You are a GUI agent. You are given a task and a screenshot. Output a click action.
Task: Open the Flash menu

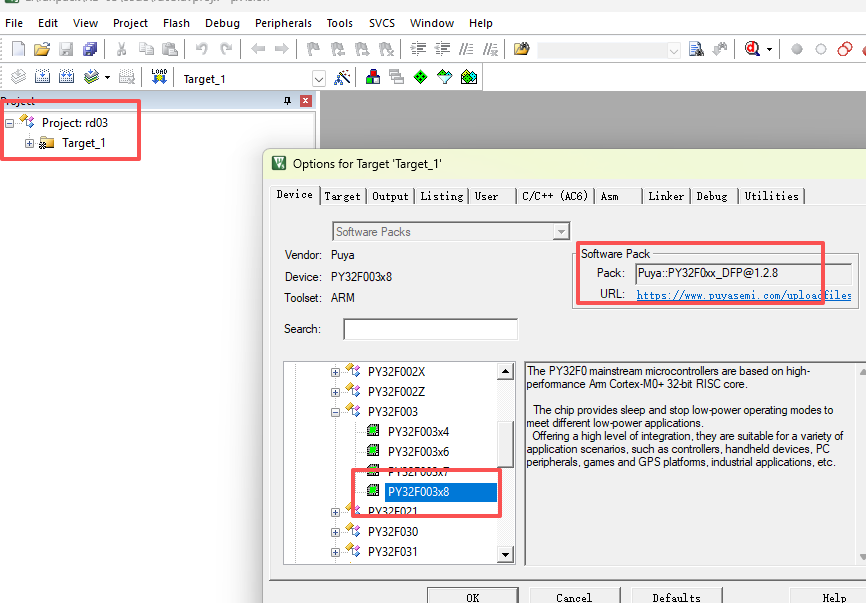coord(176,23)
